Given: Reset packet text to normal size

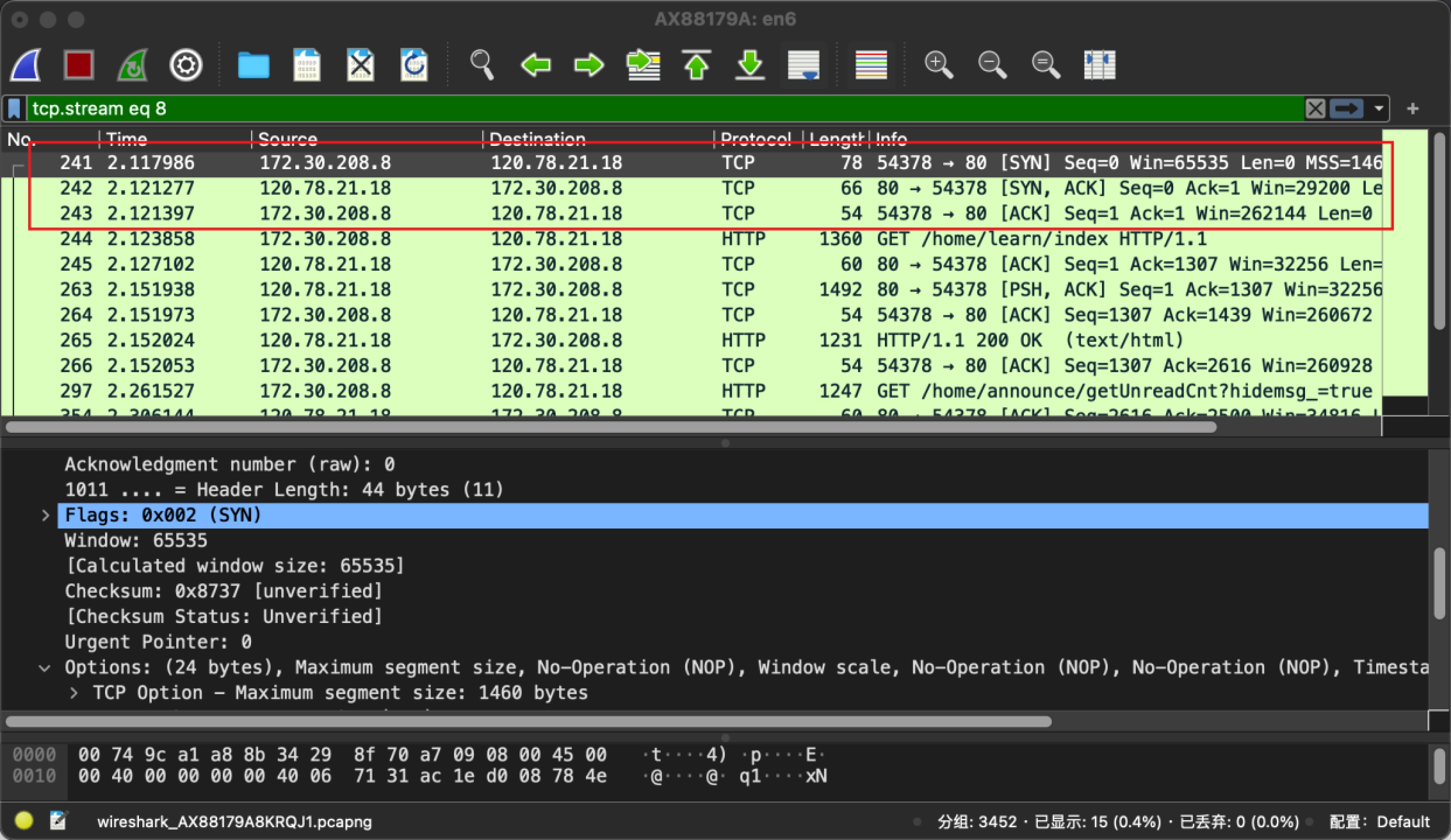Looking at the screenshot, I should (1046, 65).
